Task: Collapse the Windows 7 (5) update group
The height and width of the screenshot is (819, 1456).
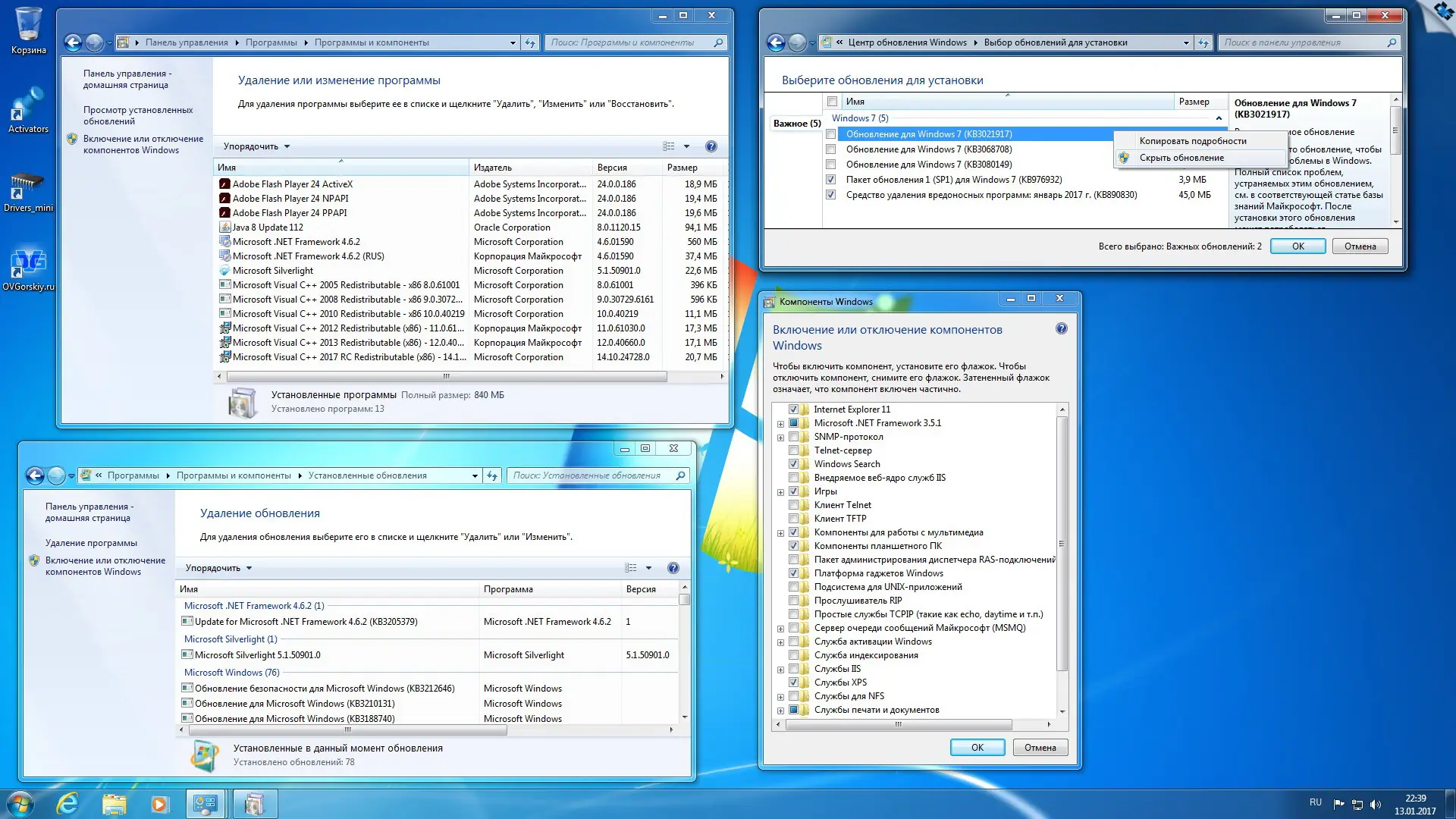Action: pyautogui.click(x=1219, y=118)
